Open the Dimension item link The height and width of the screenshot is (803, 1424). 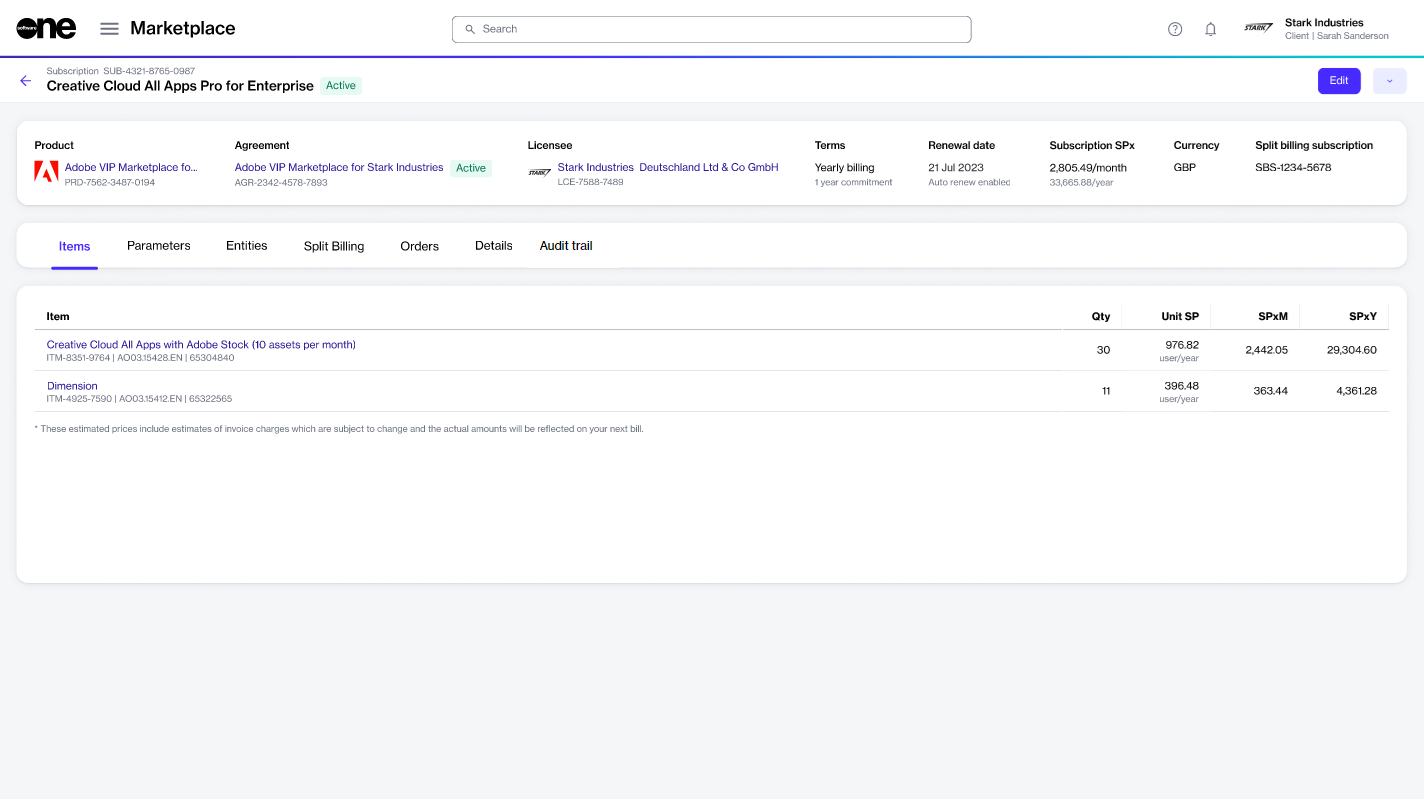coord(72,386)
